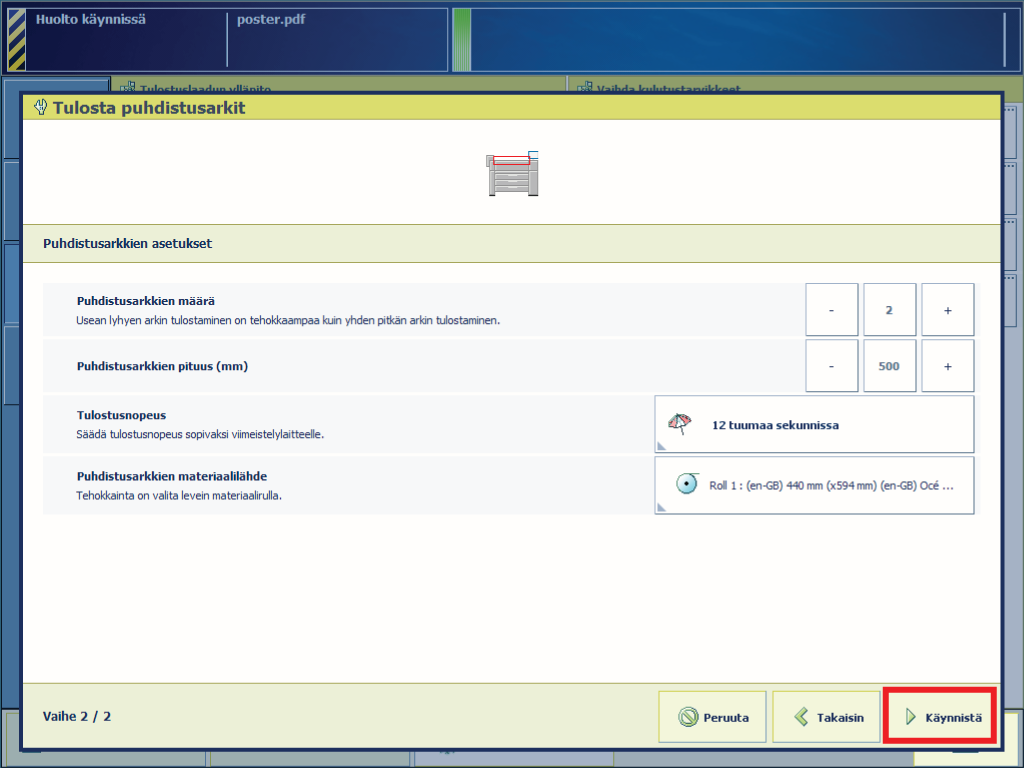Click the green Takaisin back arrow icon

coord(801,717)
